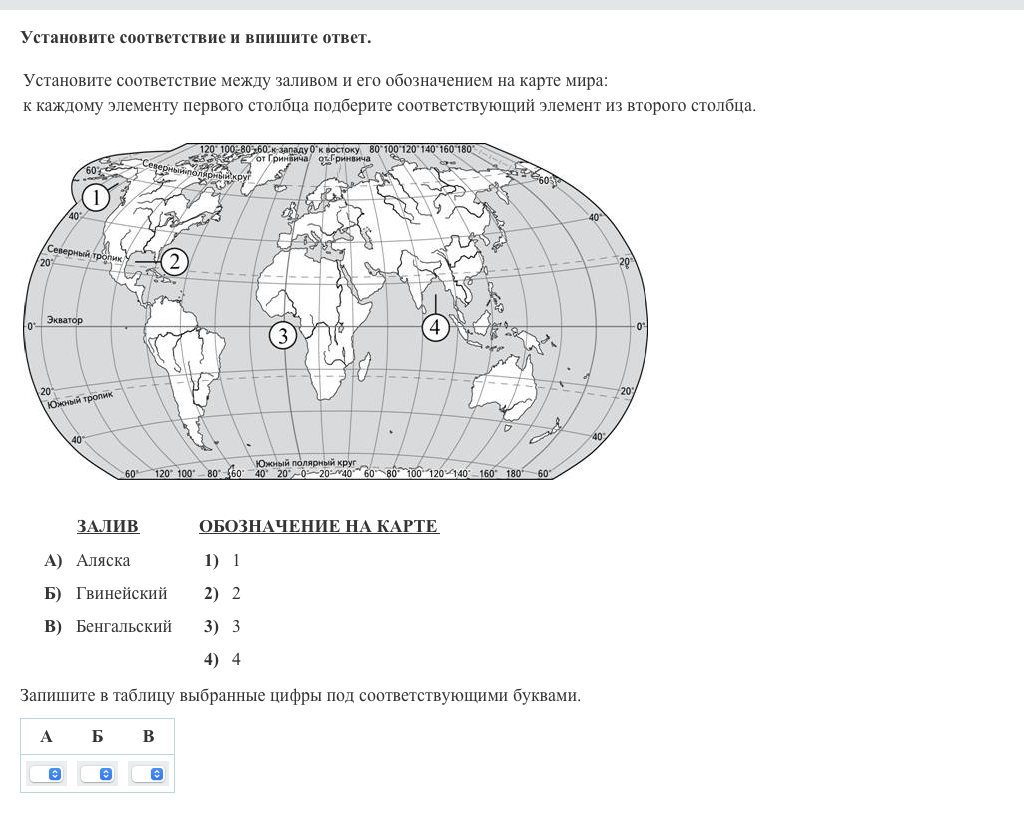Image resolution: width=1024 pixels, height=820 pixels.
Task: Click option 4) in the second column
Action: tap(222, 659)
